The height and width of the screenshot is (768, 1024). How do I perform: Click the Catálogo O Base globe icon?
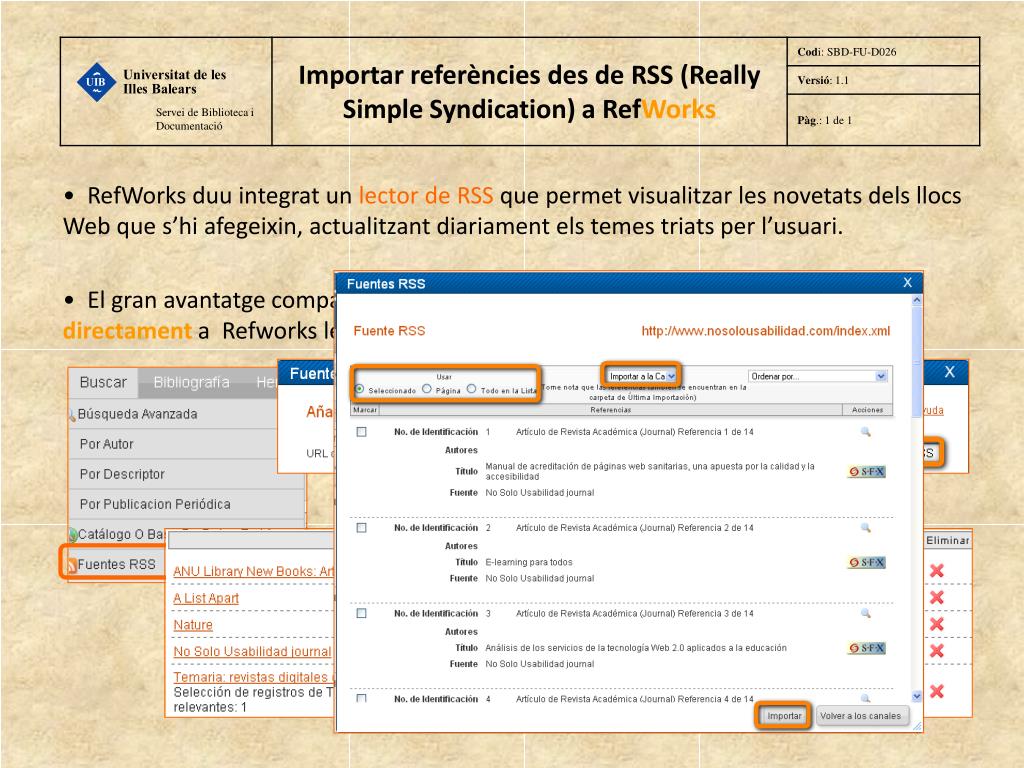point(73,535)
